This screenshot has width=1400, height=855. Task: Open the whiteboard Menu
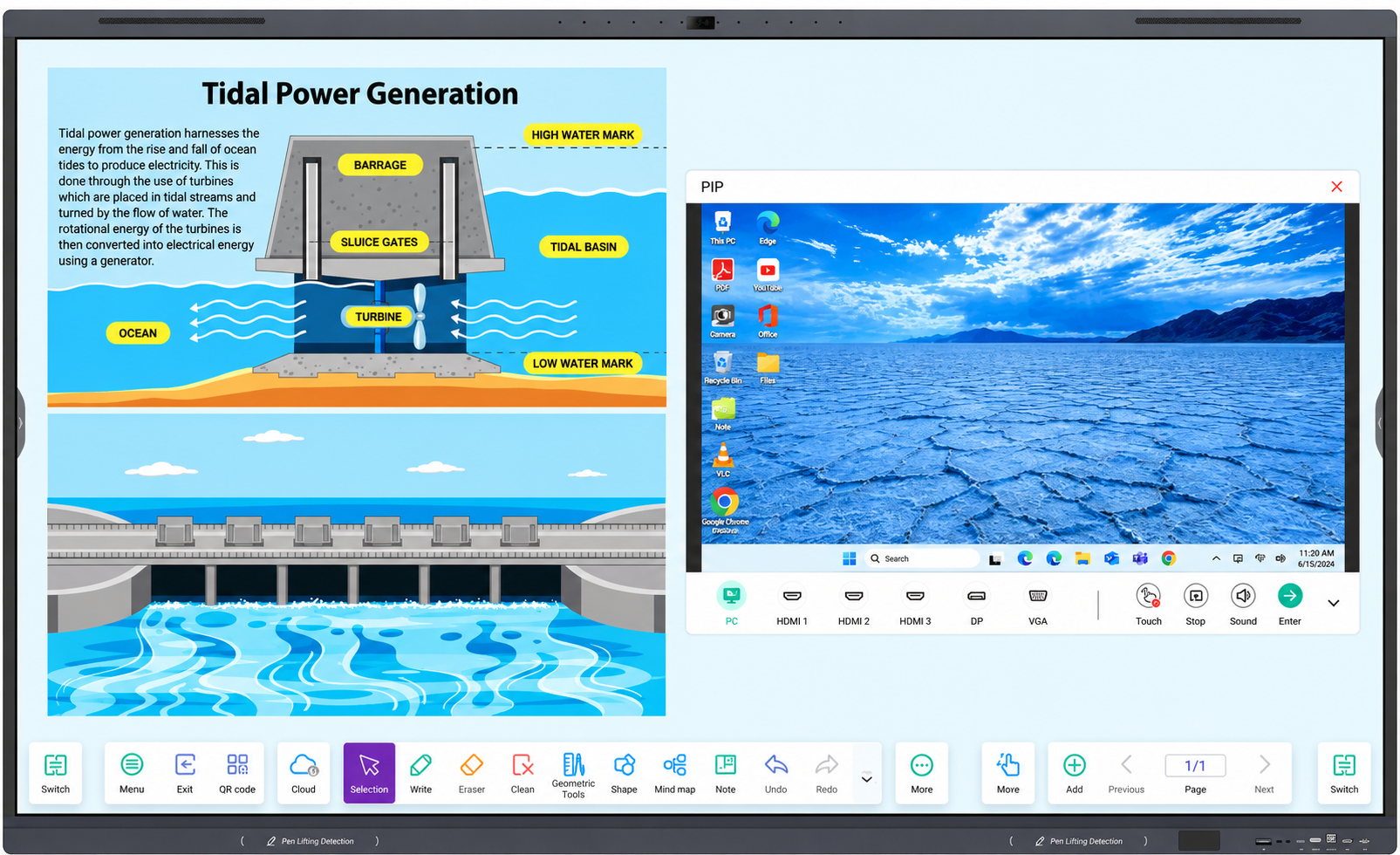point(132,773)
